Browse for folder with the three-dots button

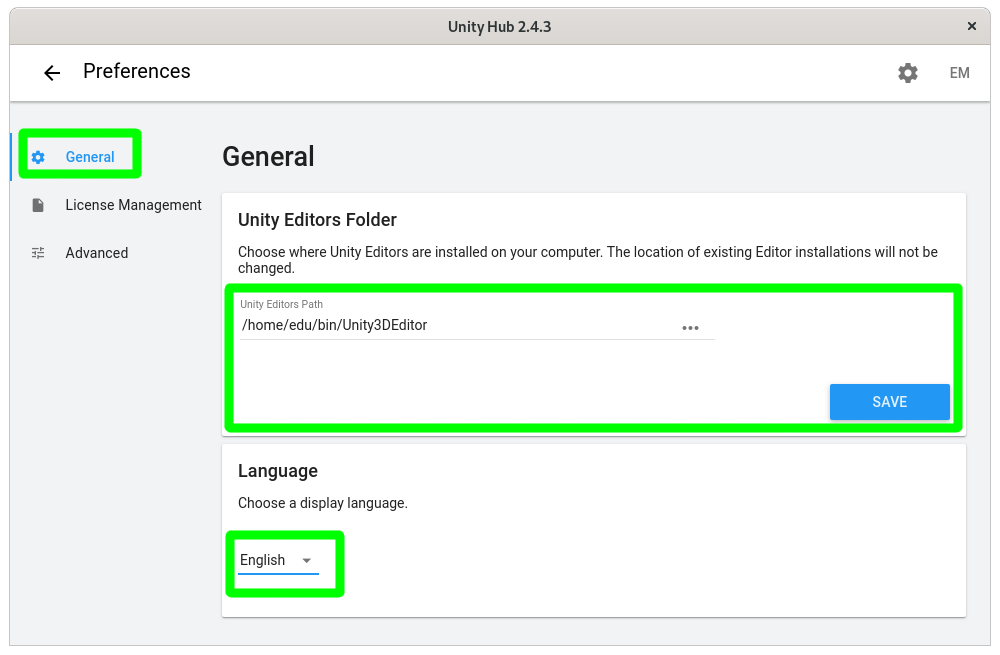pyautogui.click(x=690, y=328)
